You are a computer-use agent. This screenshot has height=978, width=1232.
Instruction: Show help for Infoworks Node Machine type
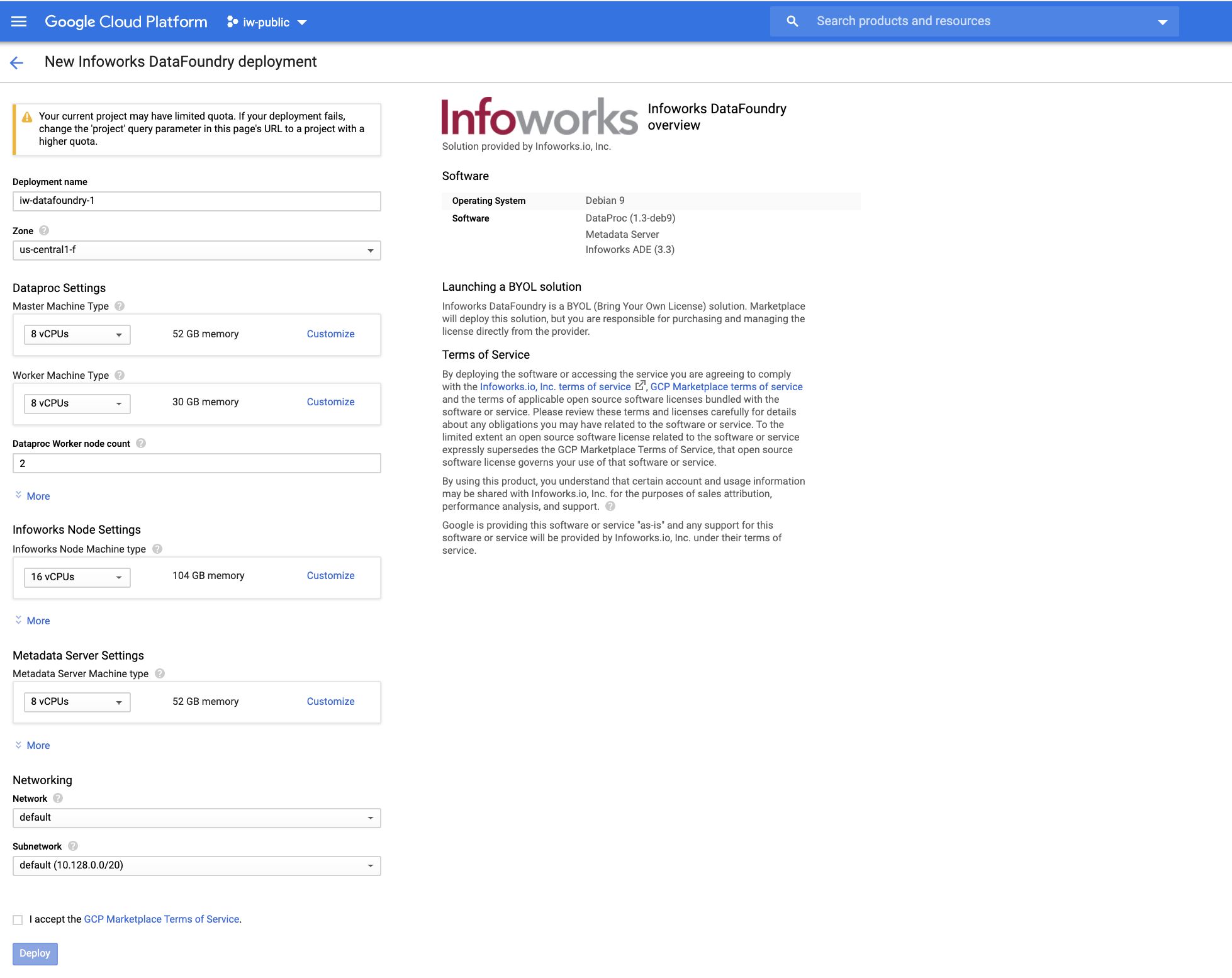157,549
